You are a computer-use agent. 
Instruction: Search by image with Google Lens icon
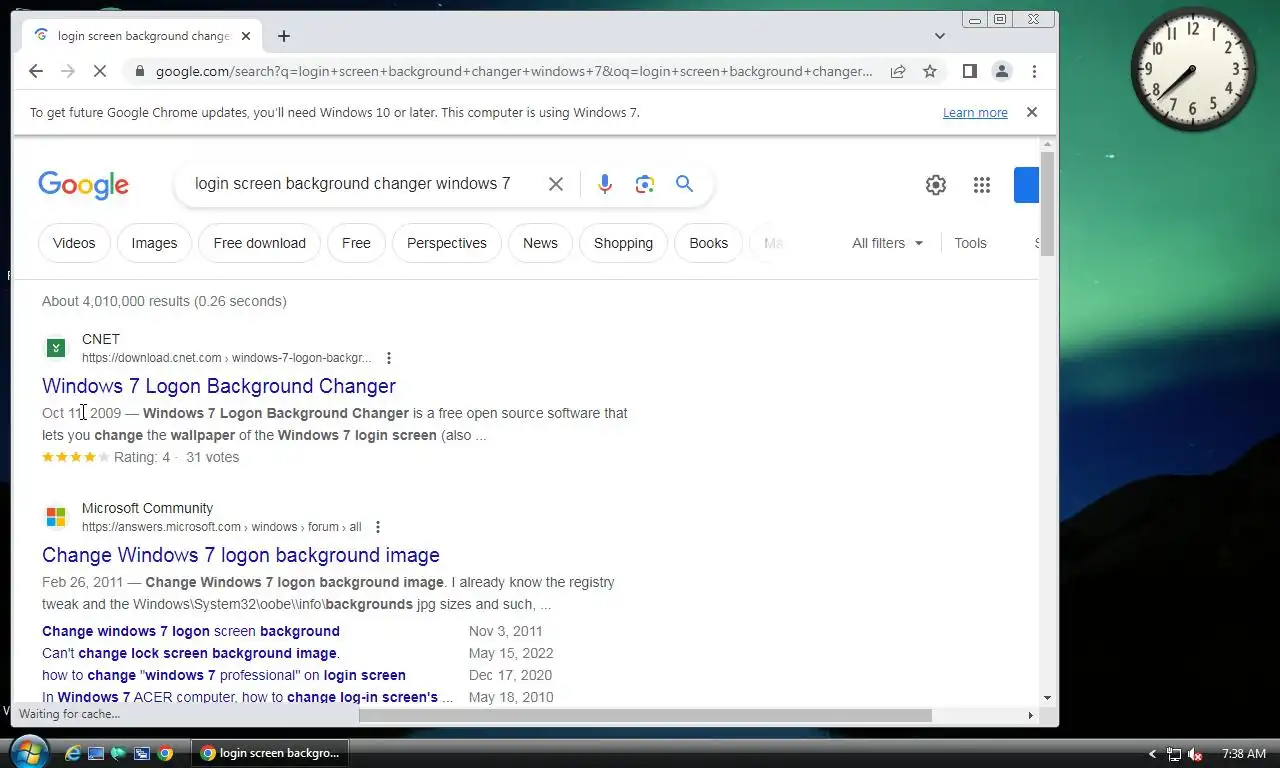pos(645,184)
